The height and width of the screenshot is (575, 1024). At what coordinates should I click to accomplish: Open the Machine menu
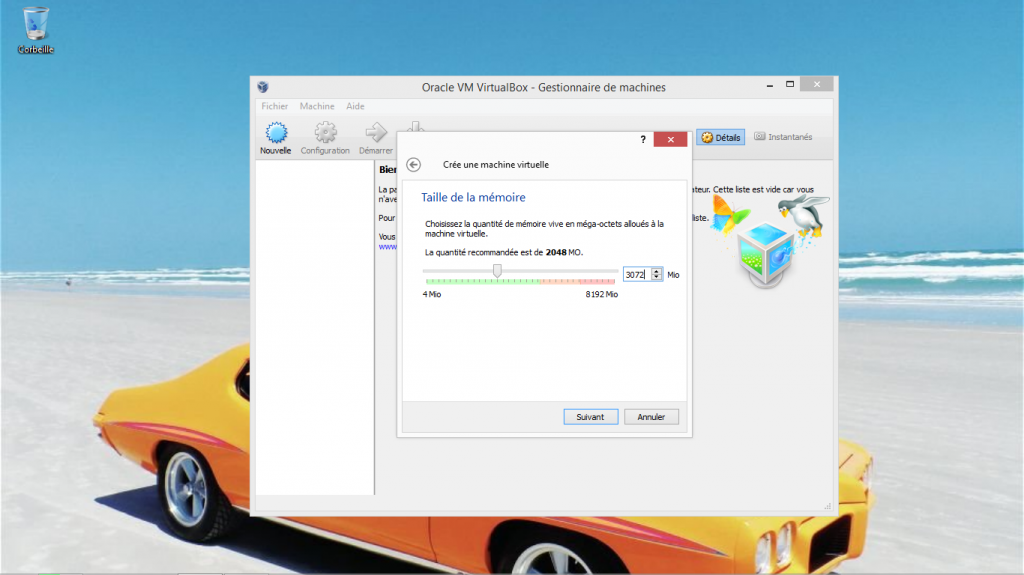317,106
